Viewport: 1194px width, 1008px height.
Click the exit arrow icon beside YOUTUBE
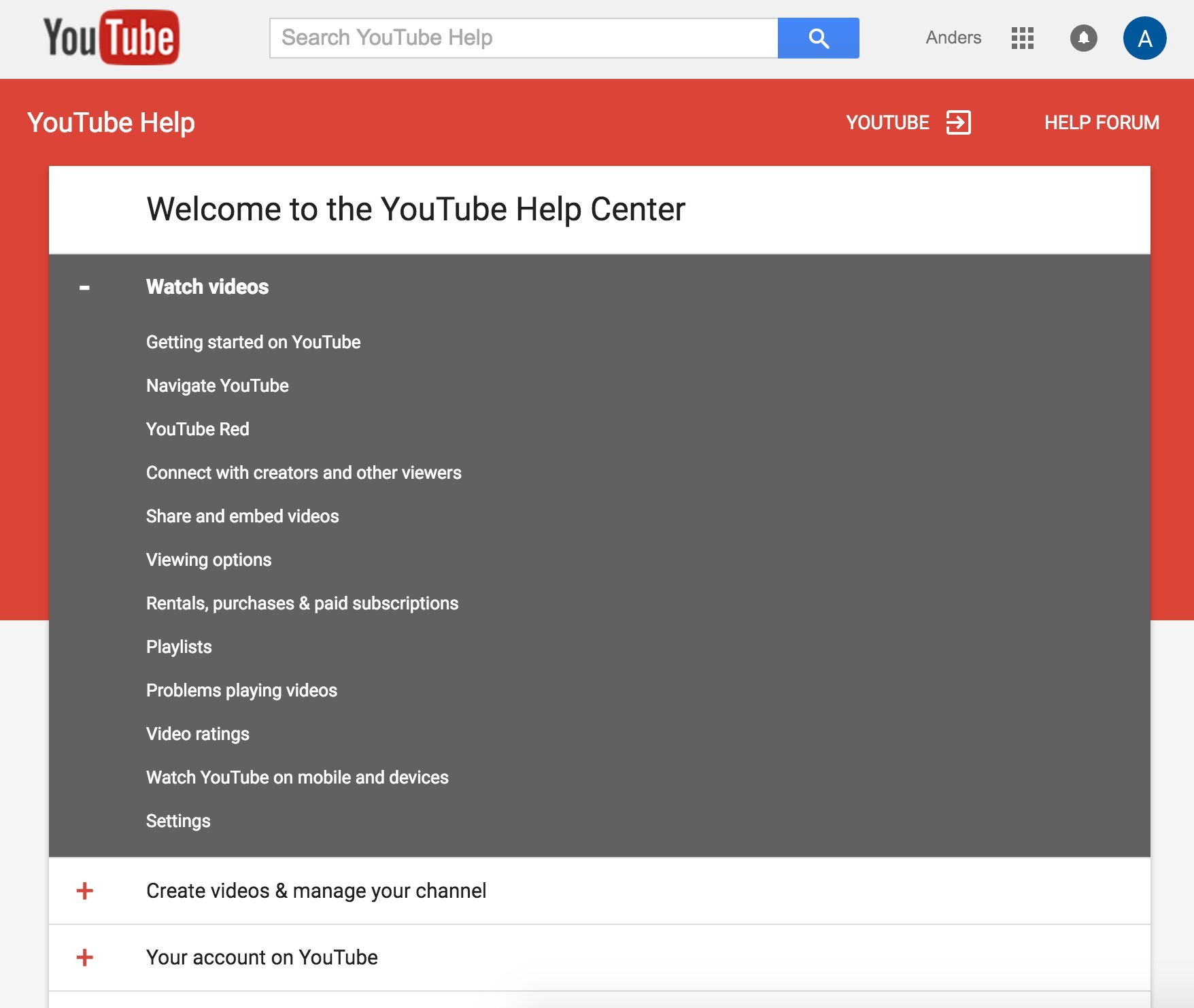point(958,122)
